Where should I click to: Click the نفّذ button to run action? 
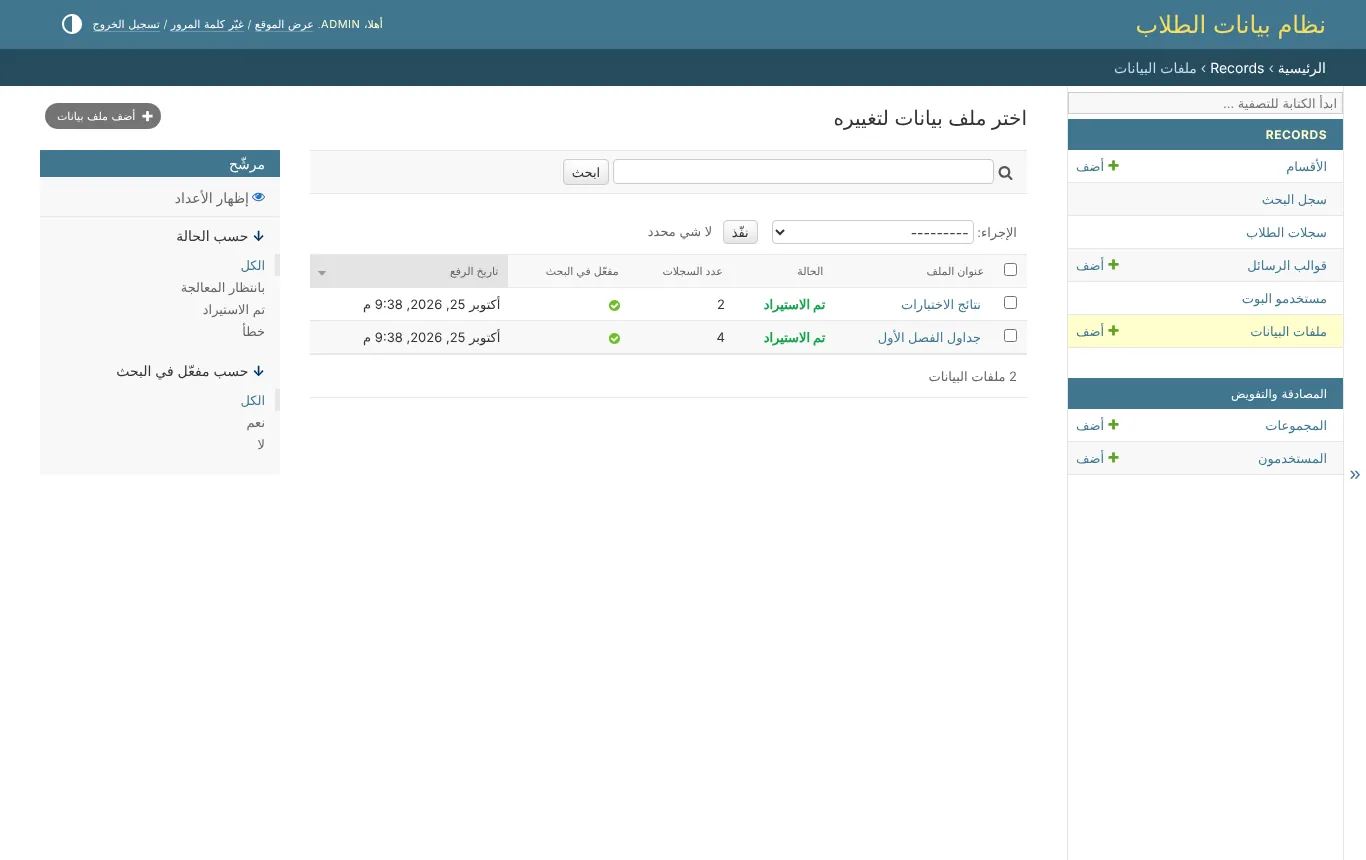[740, 232]
